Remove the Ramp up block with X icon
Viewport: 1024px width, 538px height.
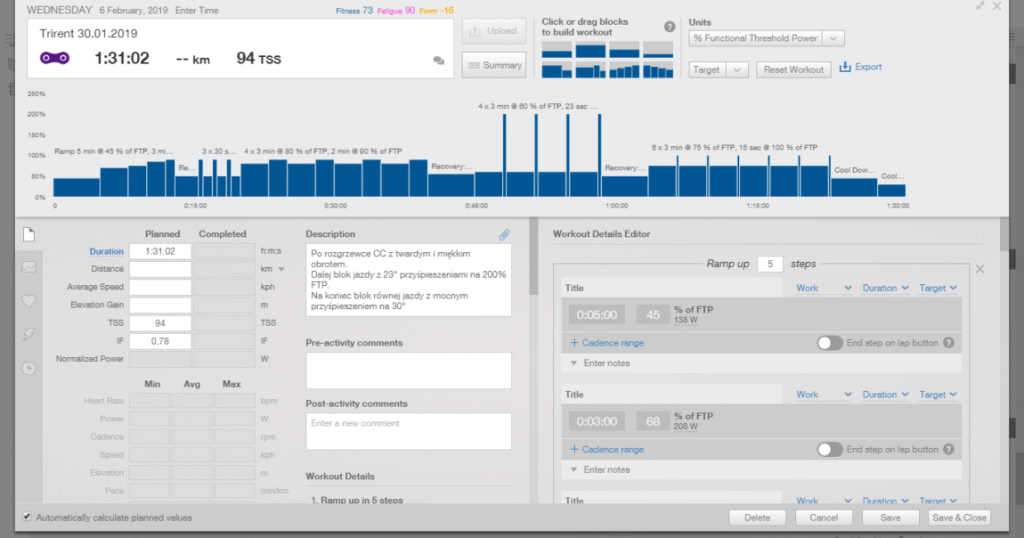[979, 269]
